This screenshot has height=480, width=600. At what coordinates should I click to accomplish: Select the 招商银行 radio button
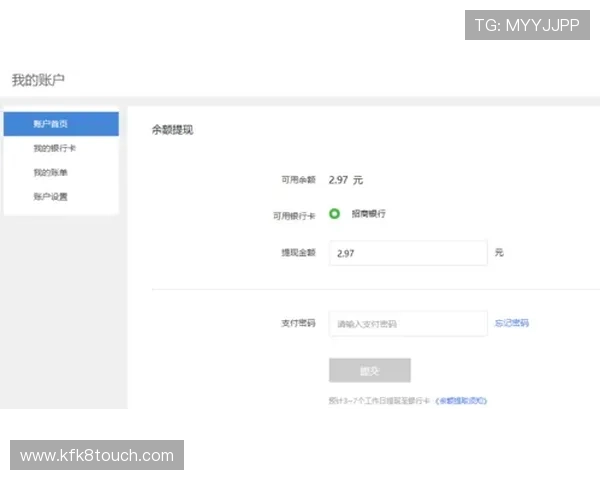click(334, 214)
